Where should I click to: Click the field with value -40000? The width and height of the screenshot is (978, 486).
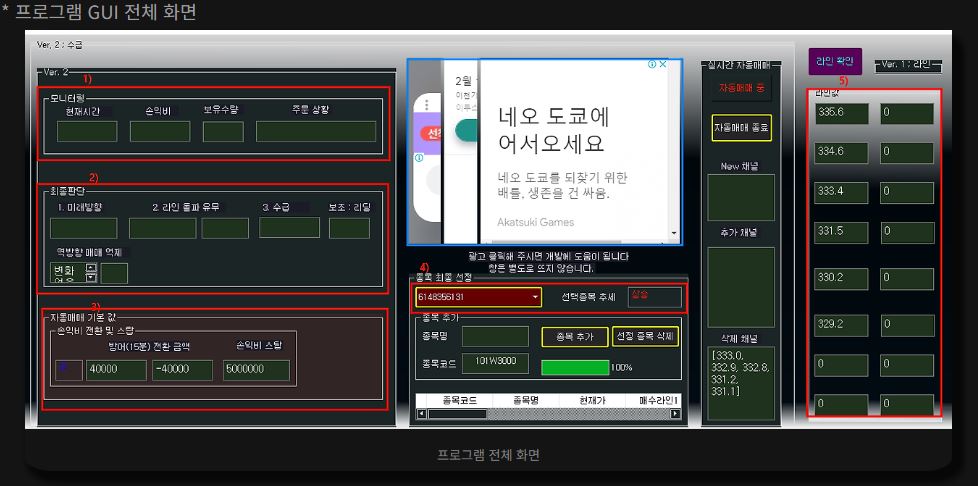pyautogui.click(x=182, y=370)
